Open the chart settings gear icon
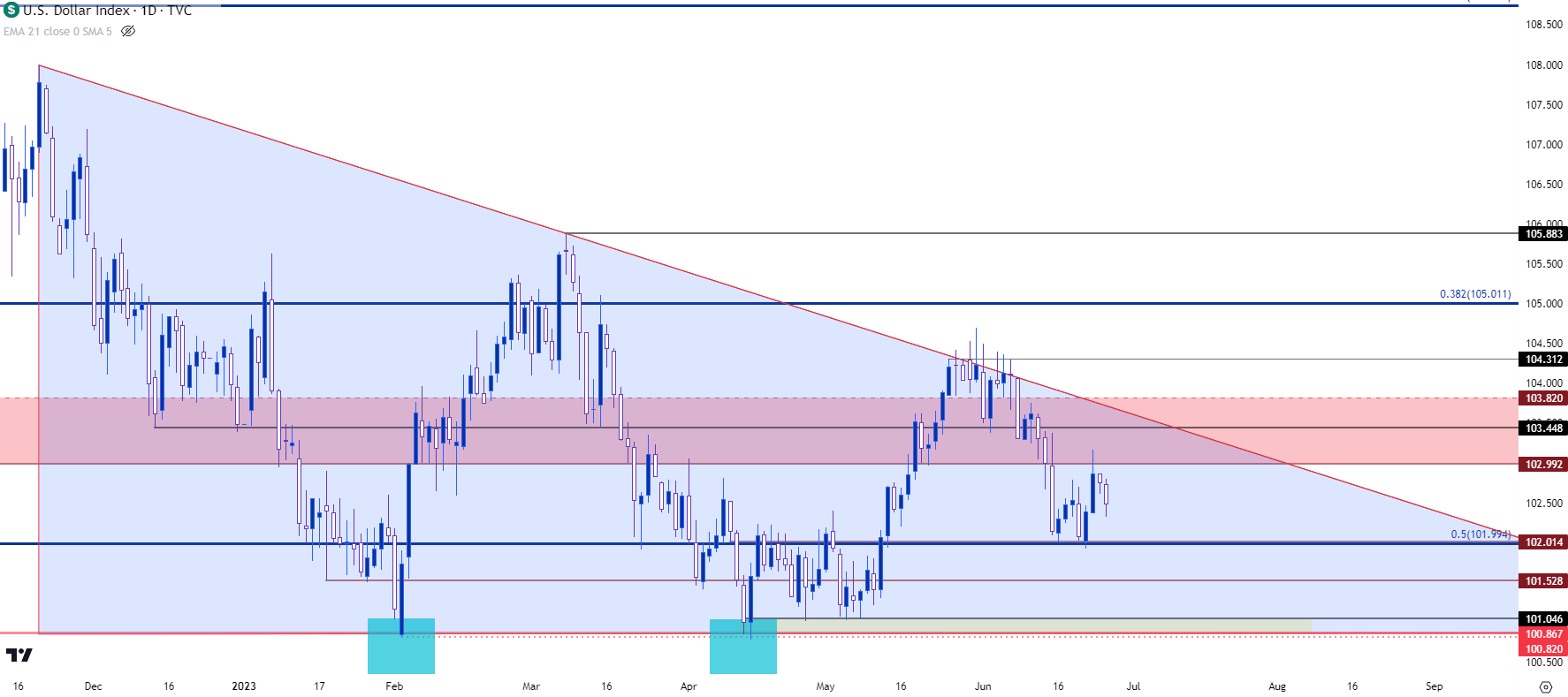The height and width of the screenshot is (697, 1568). click(1545, 686)
